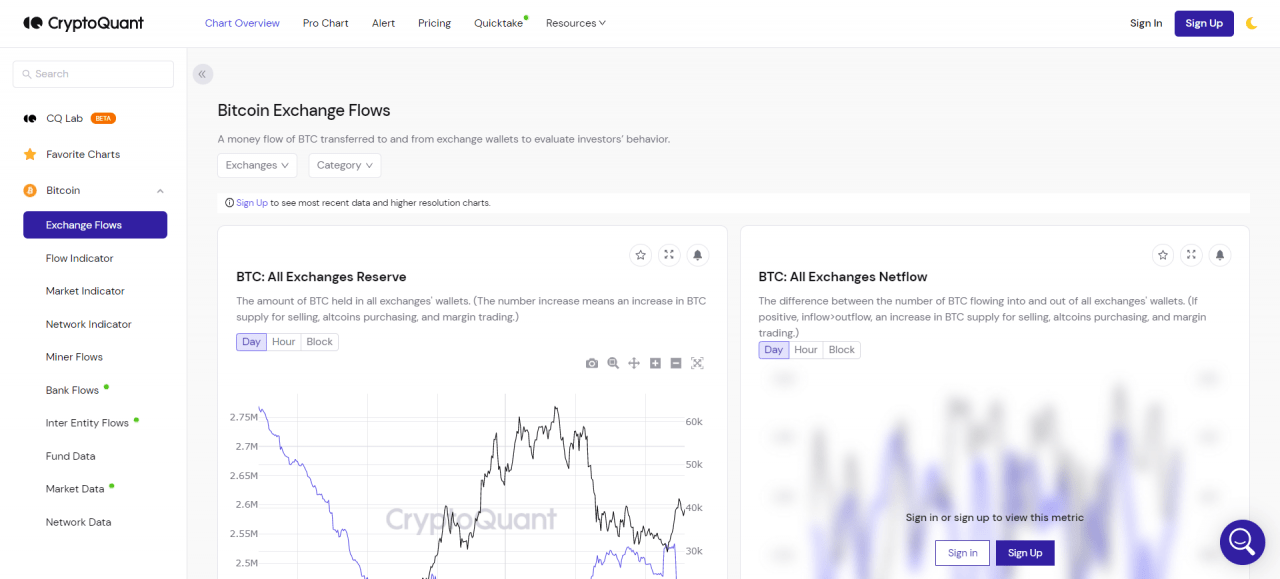Open the Pricing menu item
Viewport: 1280px width, 579px height.
[434, 22]
